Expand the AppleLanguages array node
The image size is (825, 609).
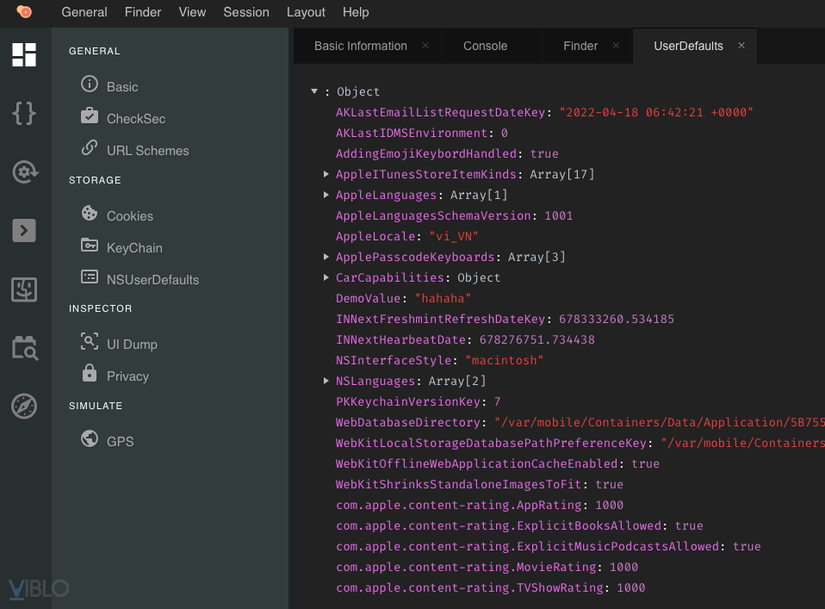tap(327, 195)
